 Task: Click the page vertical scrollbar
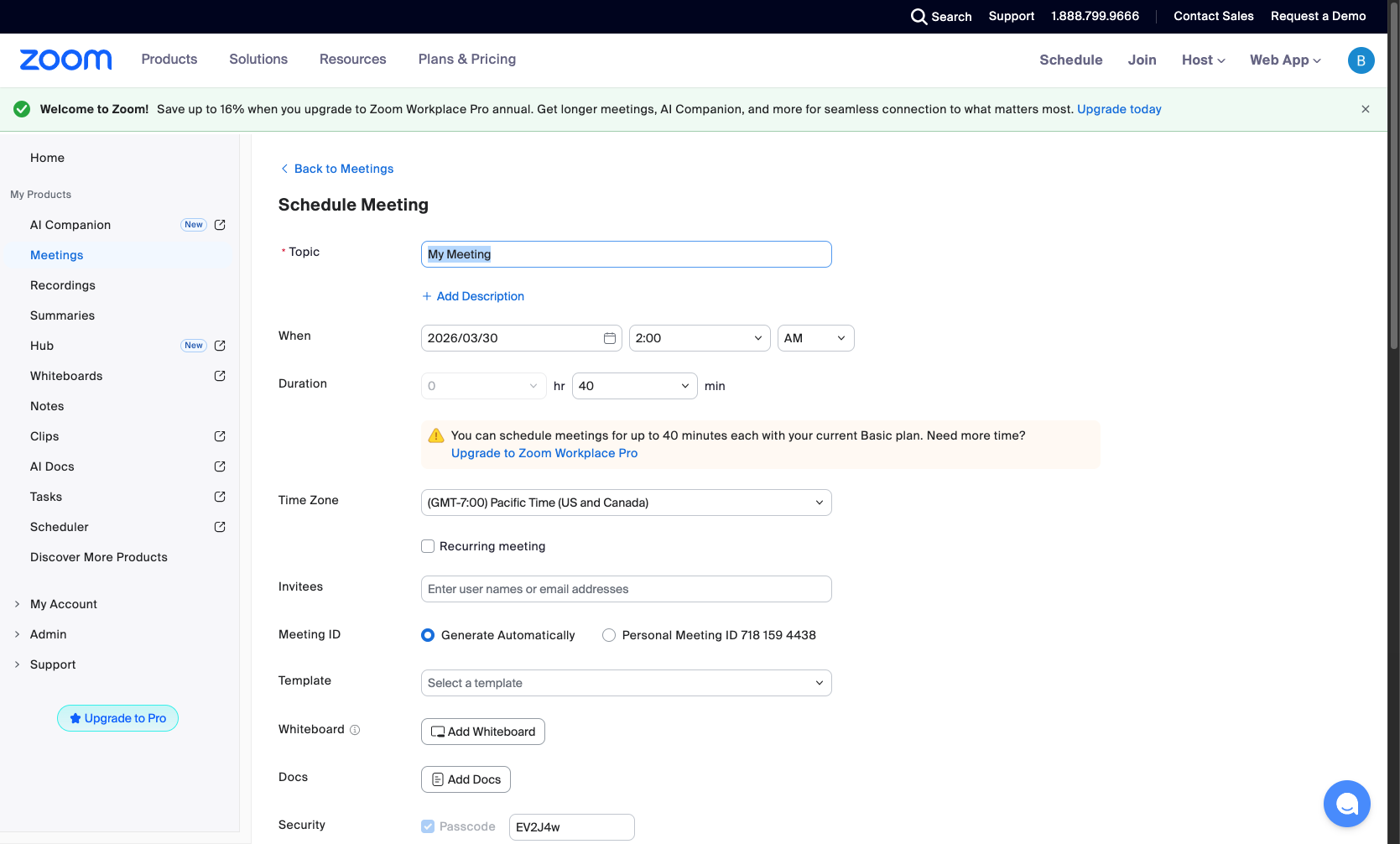pos(1394,176)
